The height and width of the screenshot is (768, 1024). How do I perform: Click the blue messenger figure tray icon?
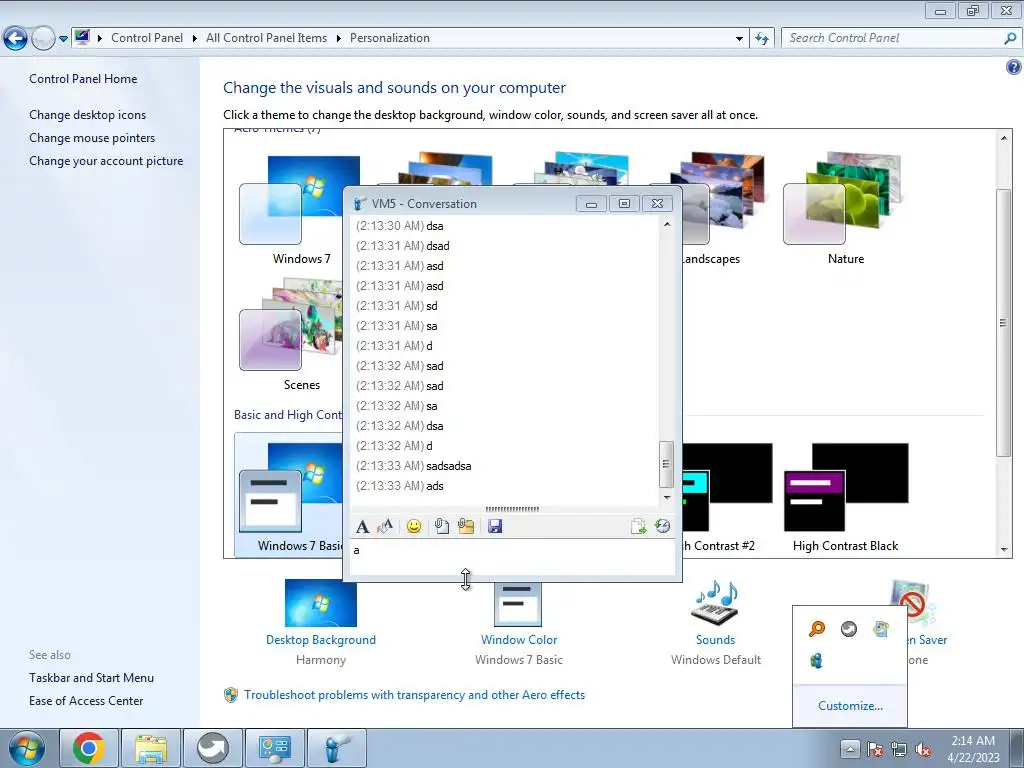point(816,661)
